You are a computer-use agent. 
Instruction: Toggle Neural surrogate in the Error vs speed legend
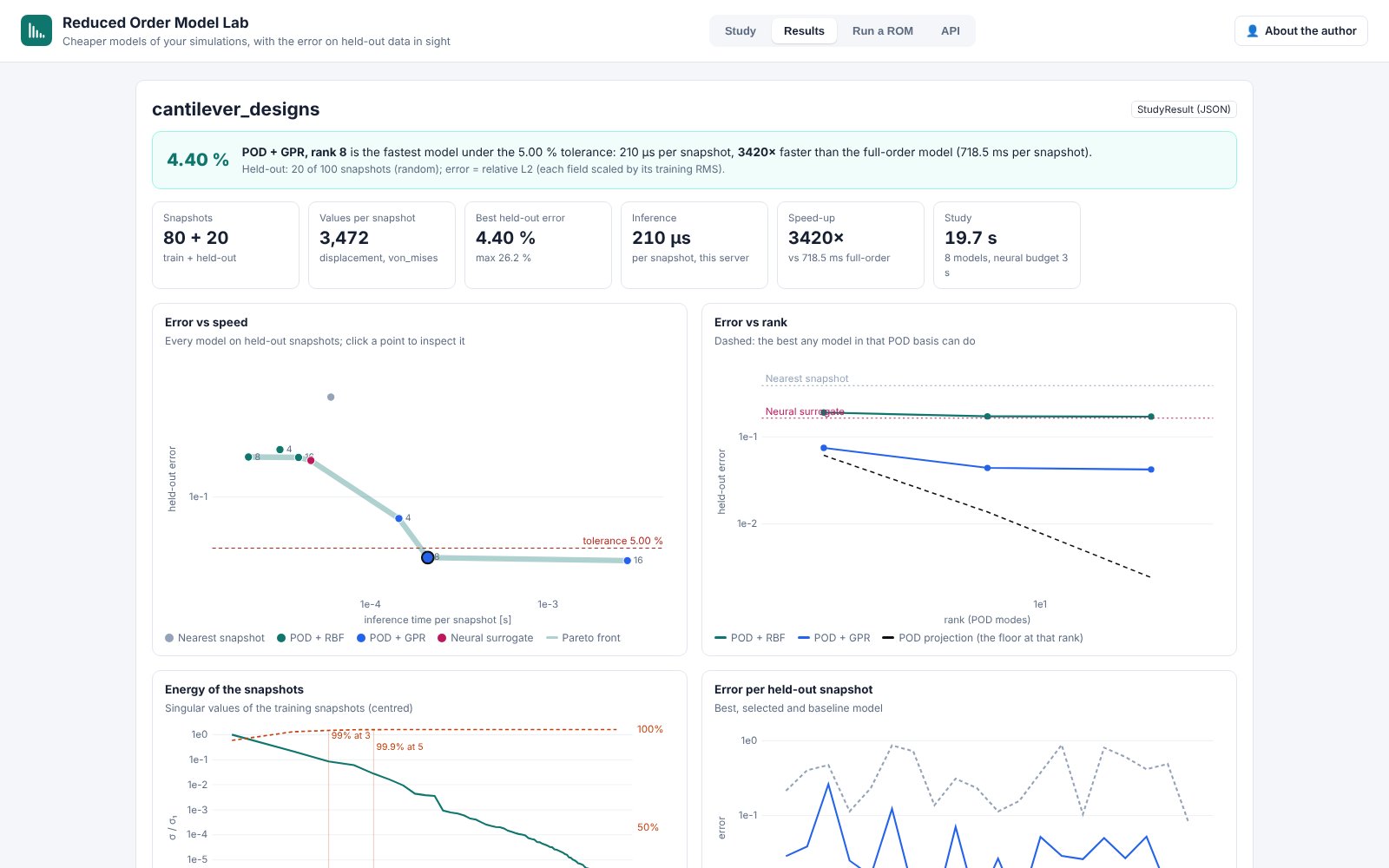pyautogui.click(x=485, y=638)
